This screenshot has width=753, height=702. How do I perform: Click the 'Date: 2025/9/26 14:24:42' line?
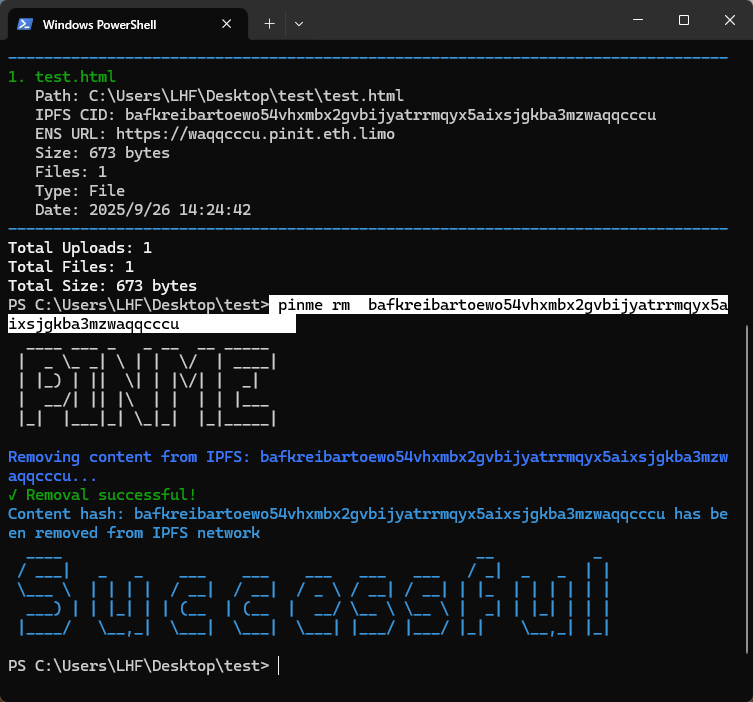[143, 210]
